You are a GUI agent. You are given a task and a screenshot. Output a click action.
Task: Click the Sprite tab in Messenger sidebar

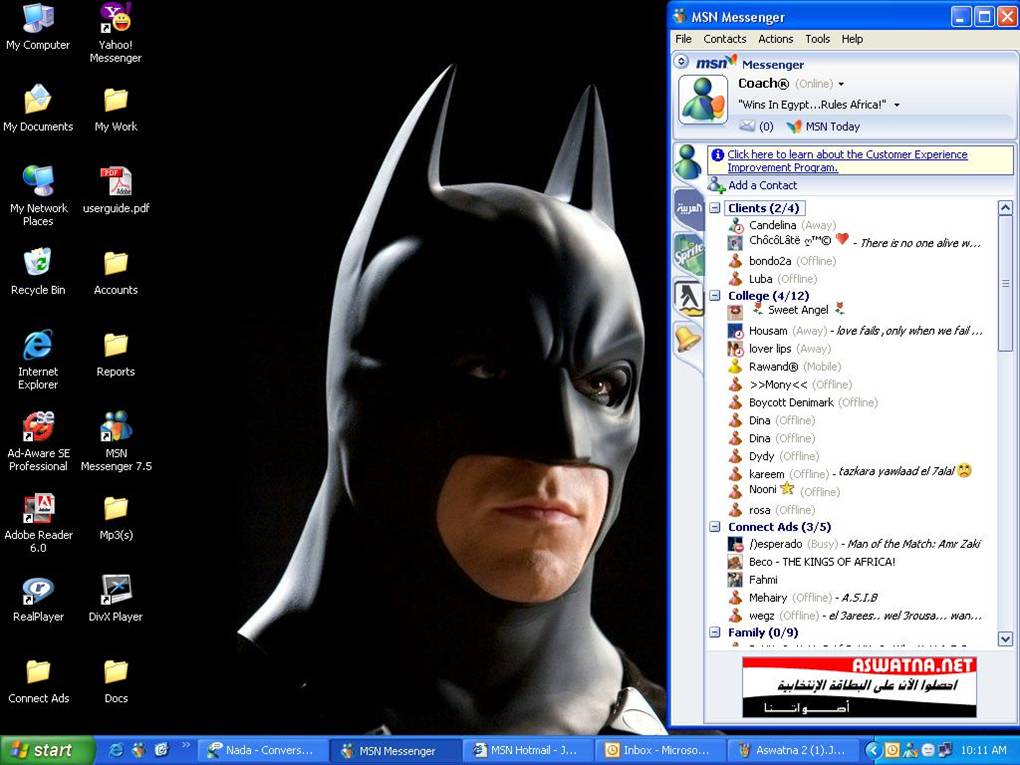click(688, 253)
